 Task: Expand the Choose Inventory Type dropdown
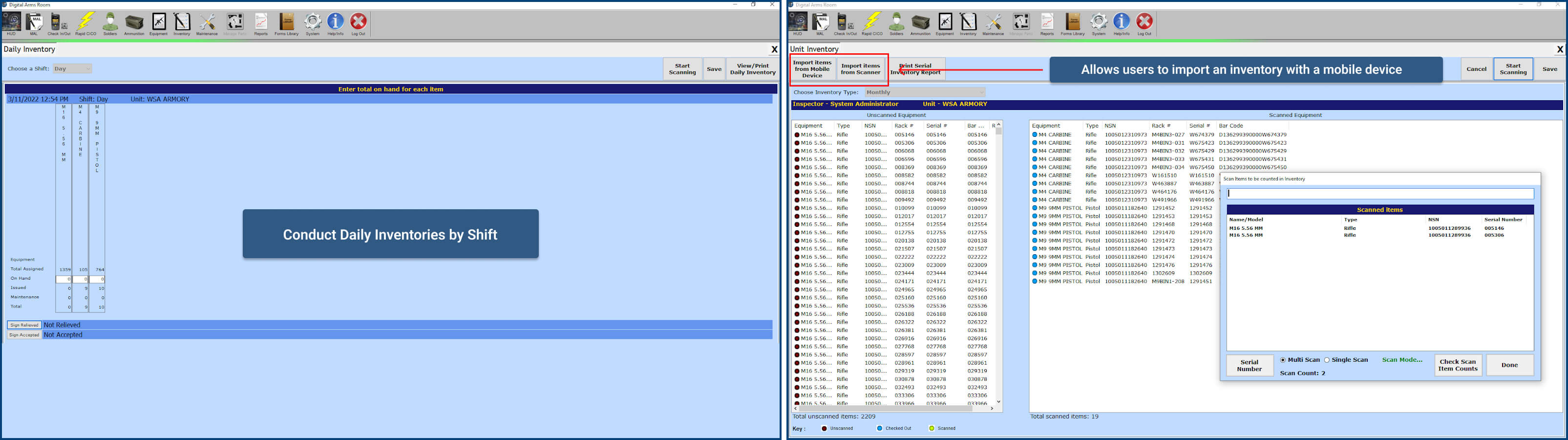click(x=924, y=92)
